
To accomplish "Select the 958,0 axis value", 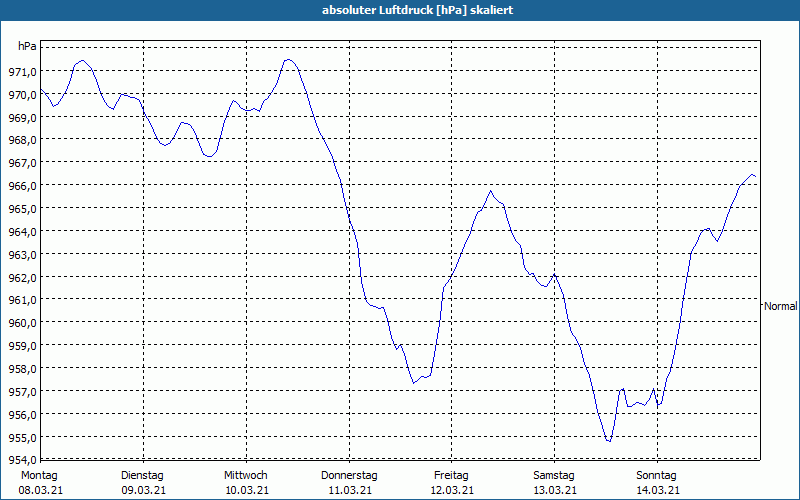I will click(x=22, y=369).
